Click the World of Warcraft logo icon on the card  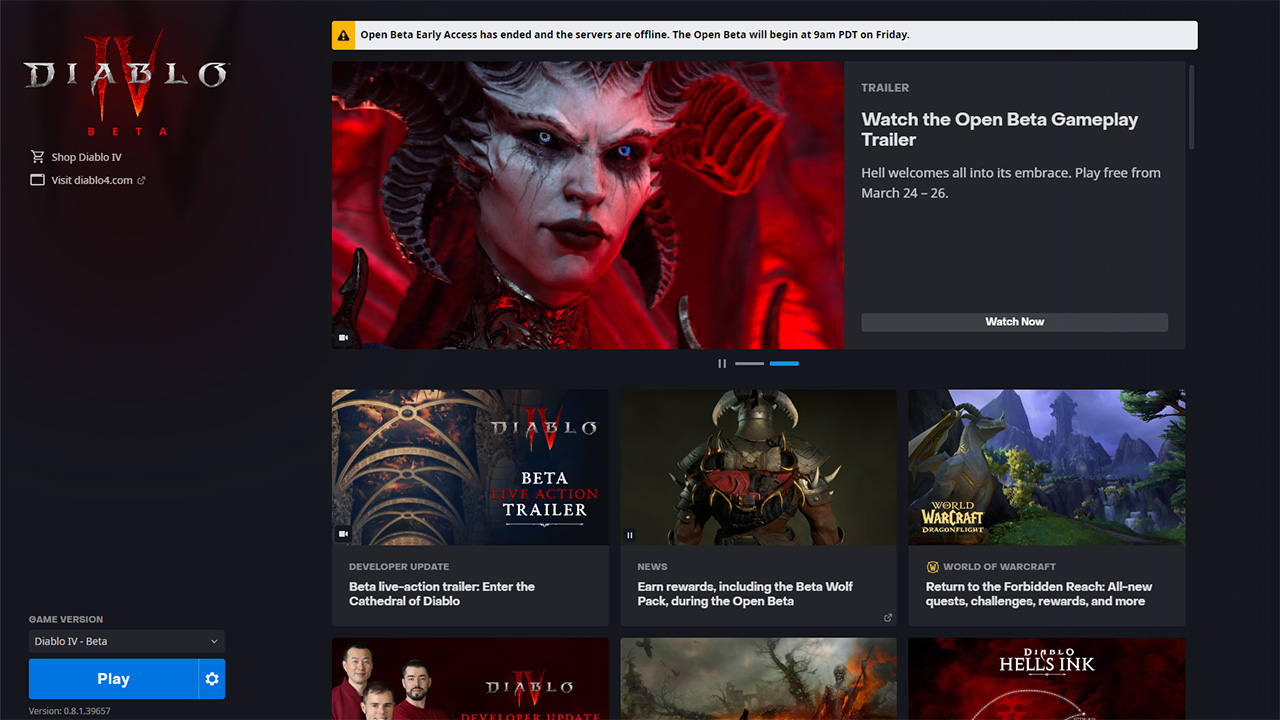coord(932,567)
